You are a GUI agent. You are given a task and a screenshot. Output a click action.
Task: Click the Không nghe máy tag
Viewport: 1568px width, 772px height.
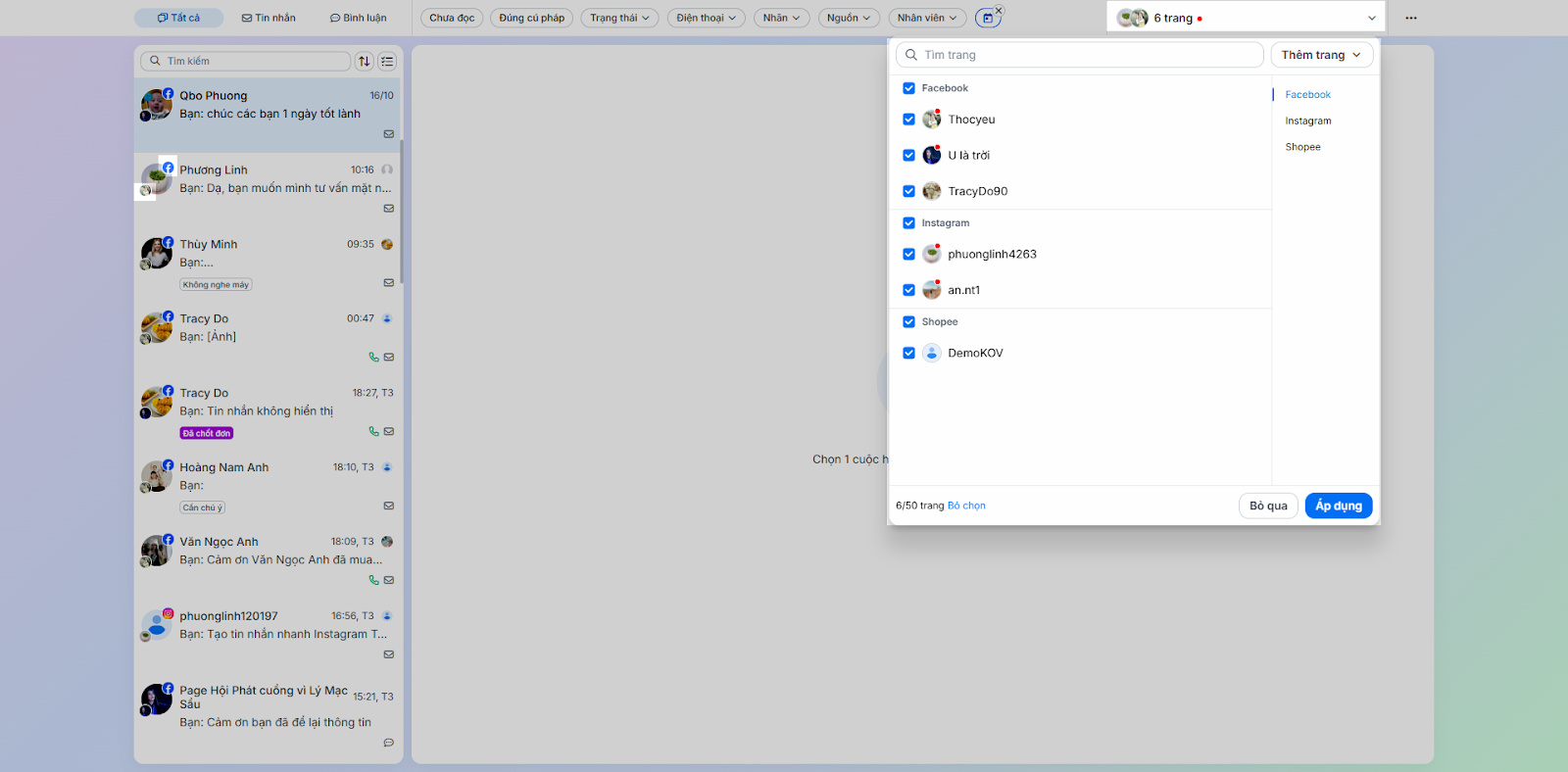(x=216, y=285)
